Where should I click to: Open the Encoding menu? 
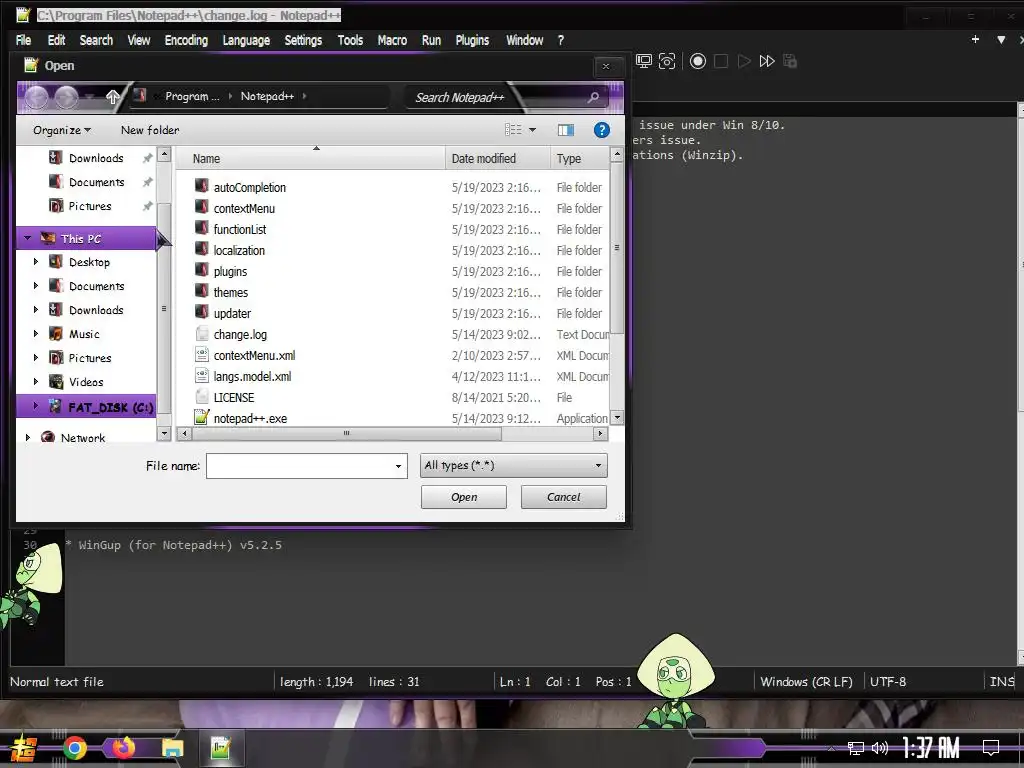(186, 40)
